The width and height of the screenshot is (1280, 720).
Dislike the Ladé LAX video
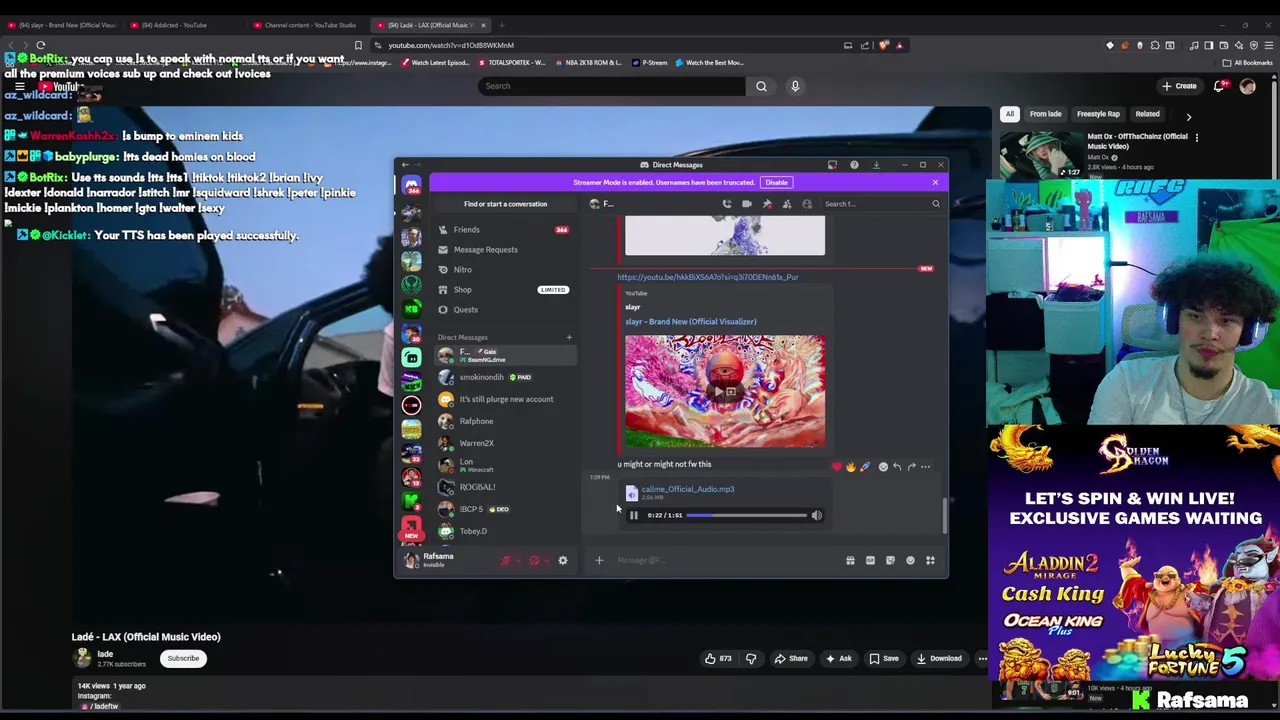751,658
